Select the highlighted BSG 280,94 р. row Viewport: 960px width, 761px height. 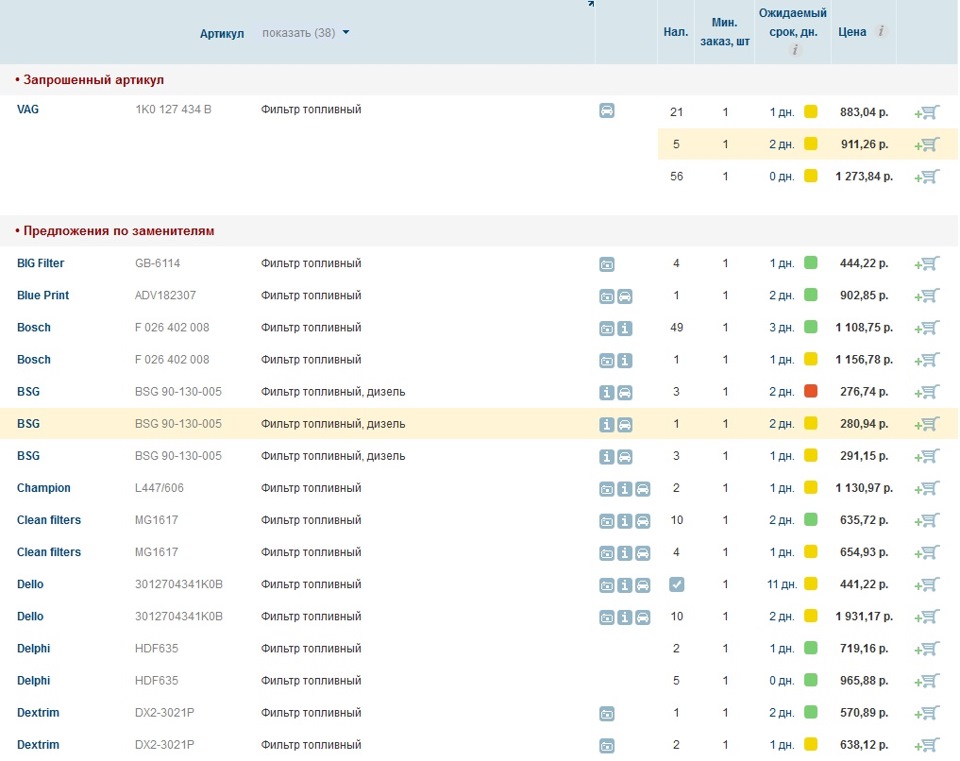[x=479, y=424]
